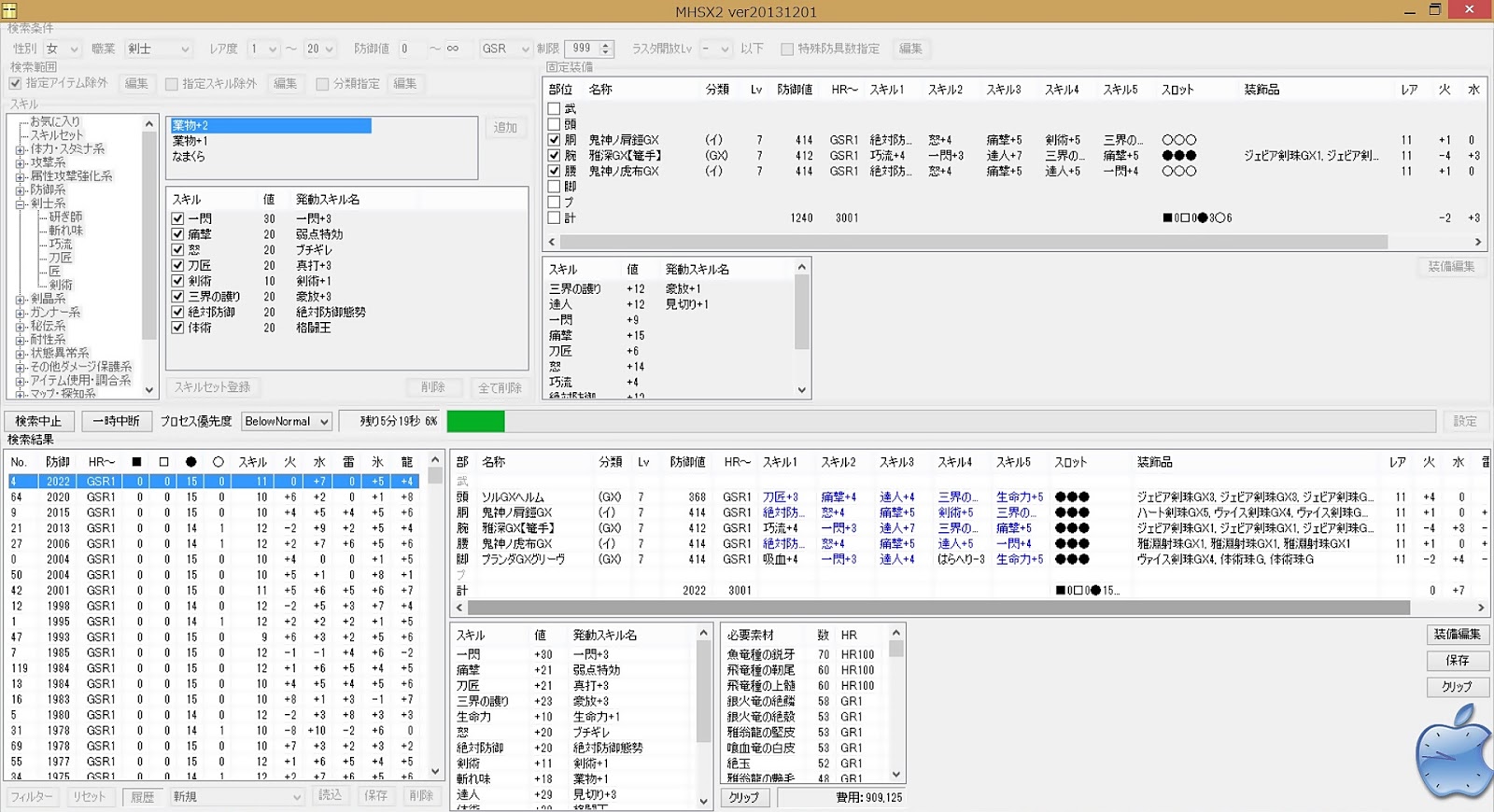Select 研ぎ師 in the skill tree
1494x812 pixels.
coord(65,217)
